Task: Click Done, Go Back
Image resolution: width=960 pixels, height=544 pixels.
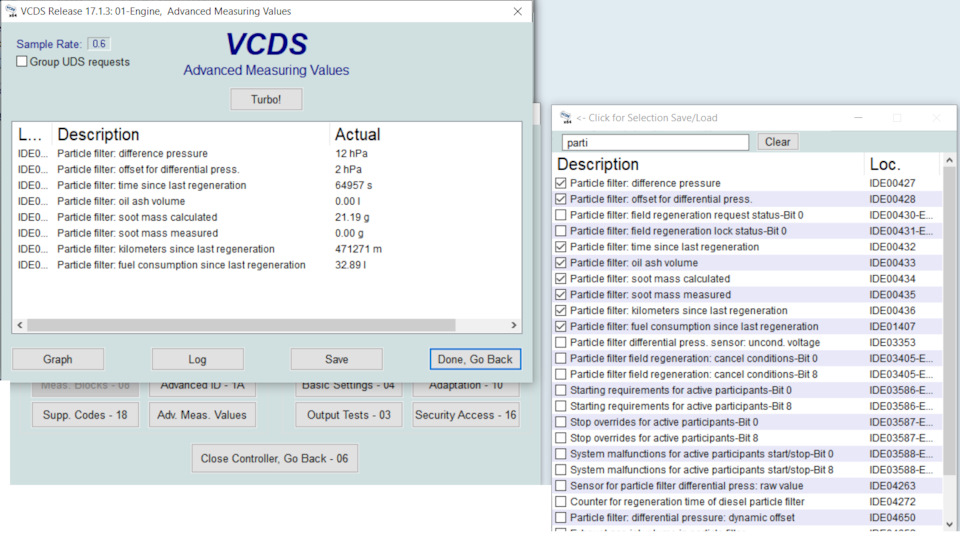Action: point(475,359)
